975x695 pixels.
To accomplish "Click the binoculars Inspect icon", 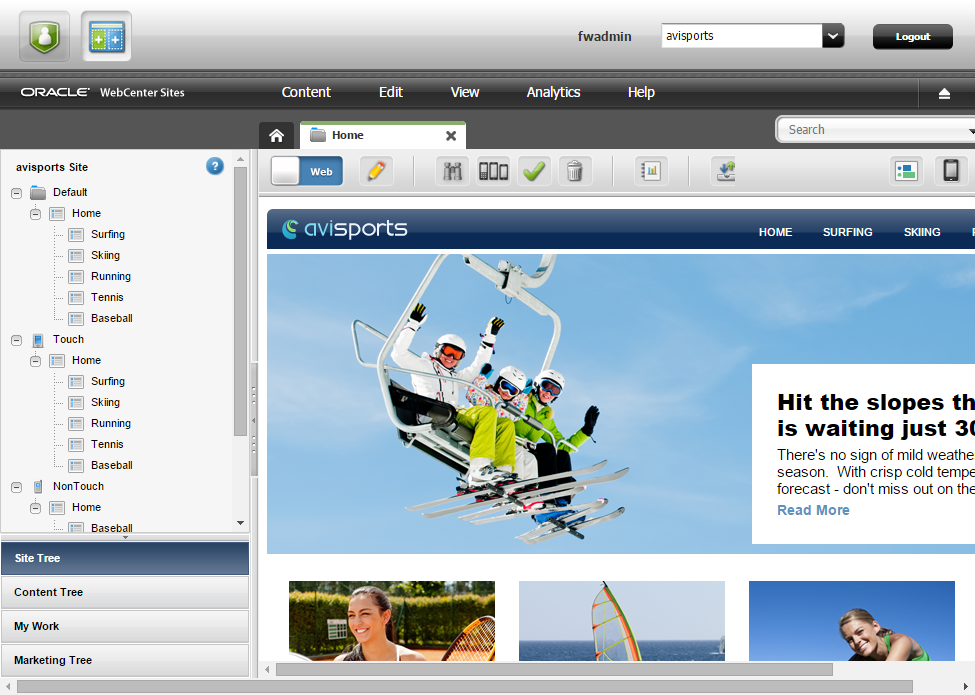I will pyautogui.click(x=452, y=171).
